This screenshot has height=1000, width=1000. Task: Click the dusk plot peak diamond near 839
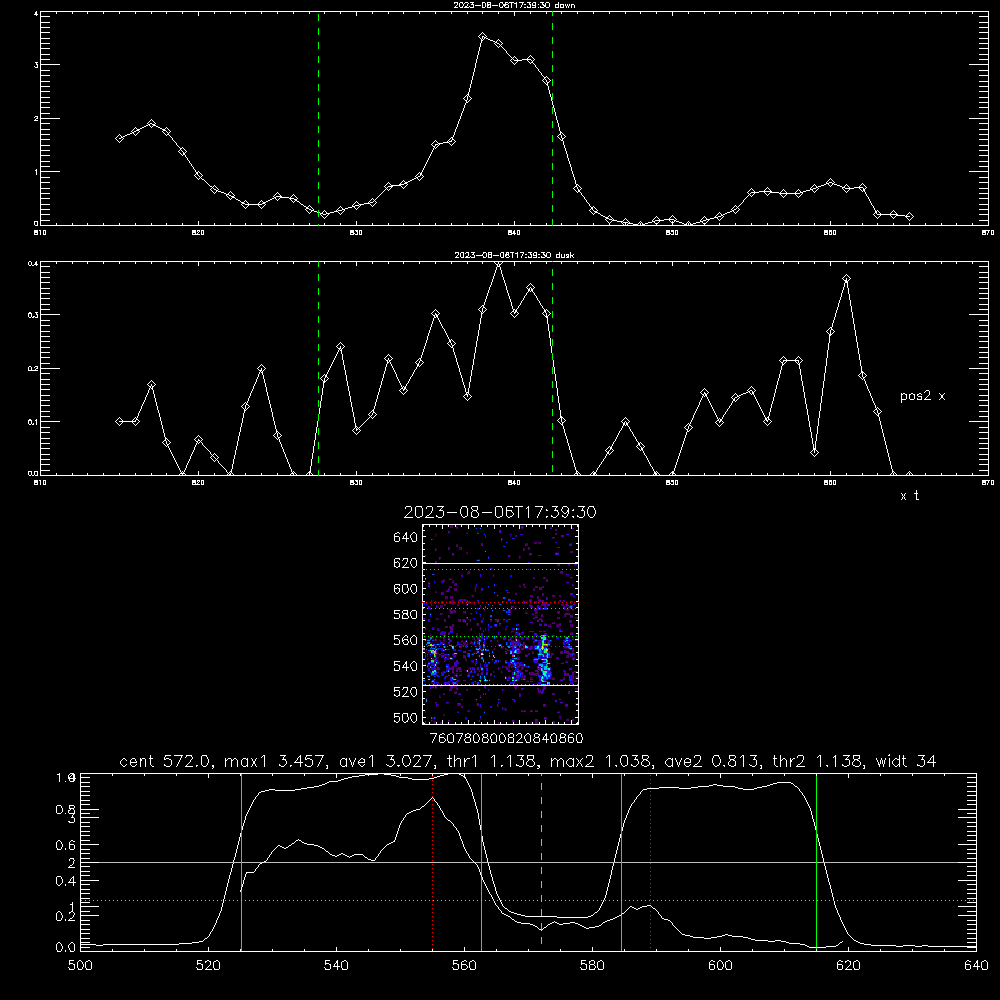point(499,264)
